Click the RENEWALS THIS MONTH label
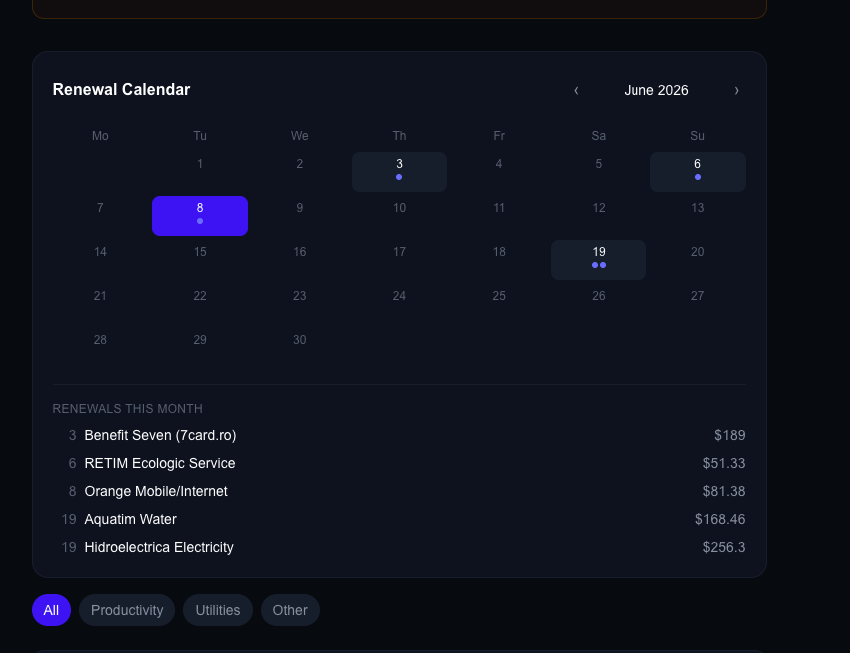This screenshot has height=653, width=850. coord(127,409)
